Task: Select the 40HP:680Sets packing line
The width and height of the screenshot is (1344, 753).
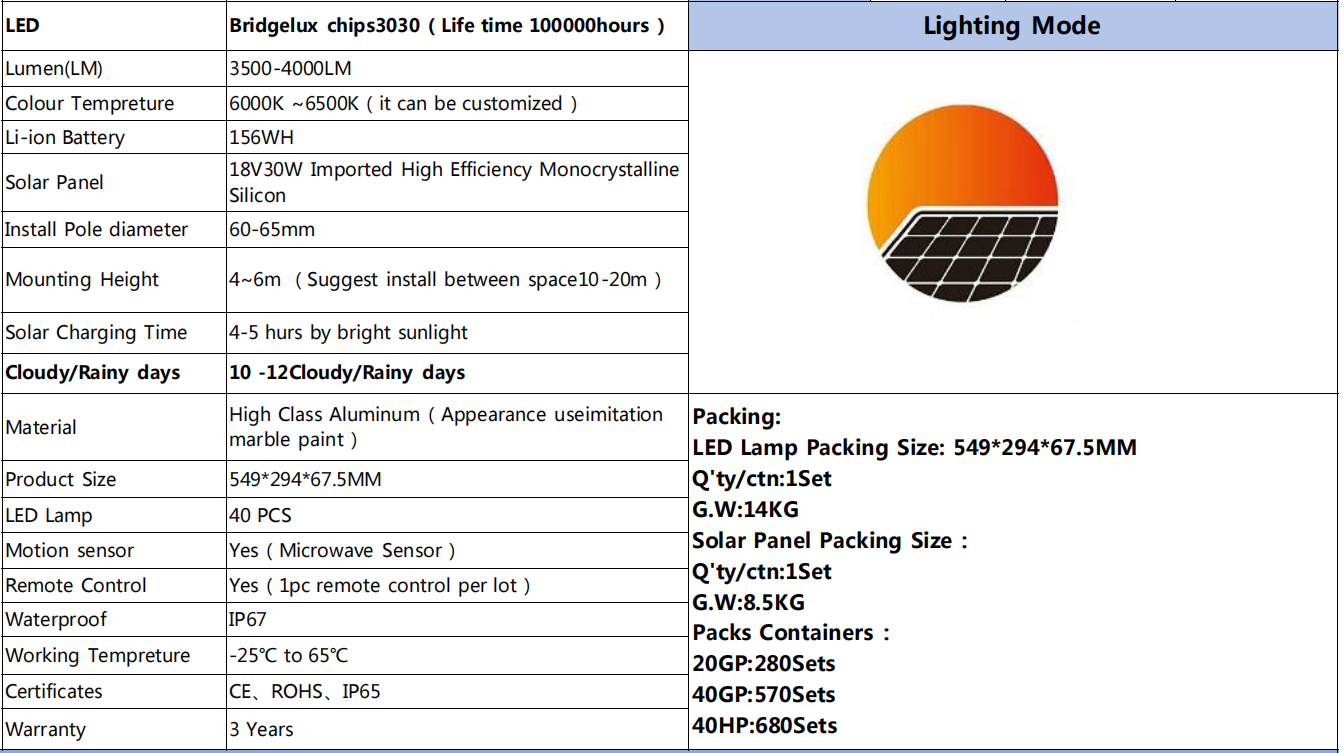Action: [765, 726]
